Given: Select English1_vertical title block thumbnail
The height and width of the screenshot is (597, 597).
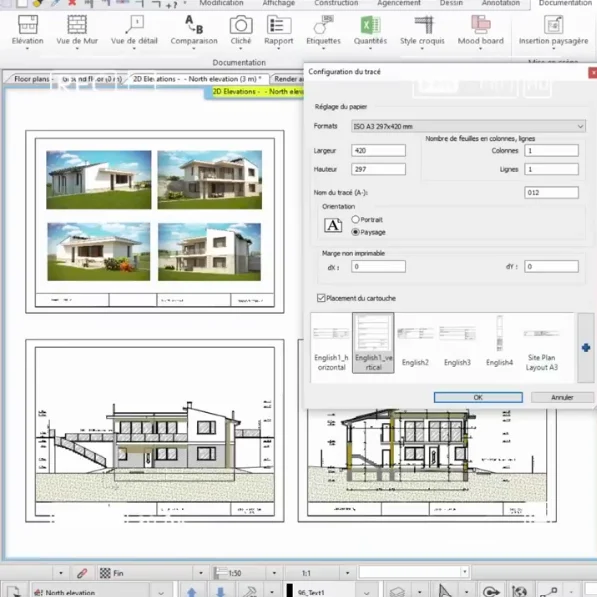Looking at the screenshot, I should tap(373, 343).
